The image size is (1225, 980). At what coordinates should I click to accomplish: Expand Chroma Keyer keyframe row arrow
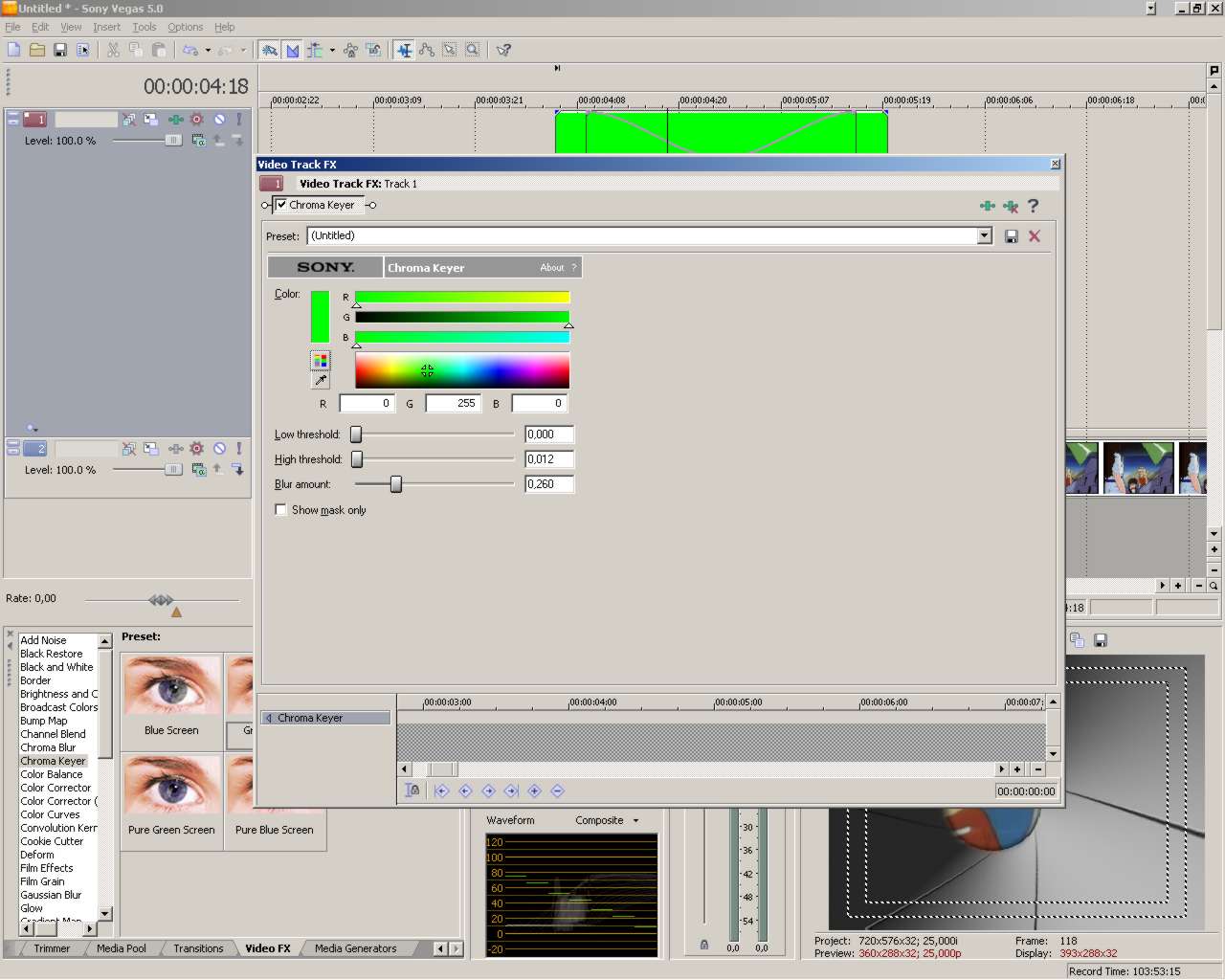click(269, 718)
